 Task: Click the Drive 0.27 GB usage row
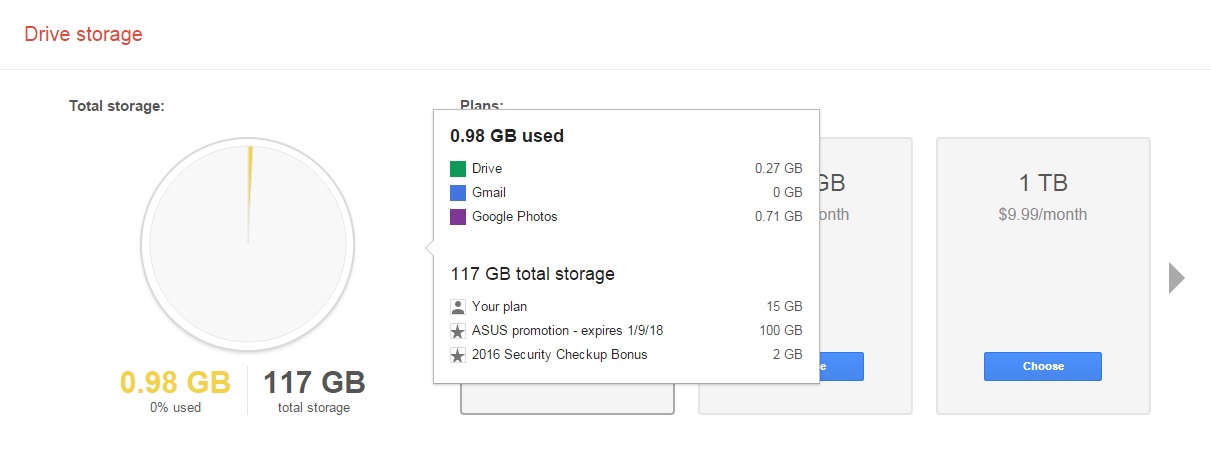626,168
